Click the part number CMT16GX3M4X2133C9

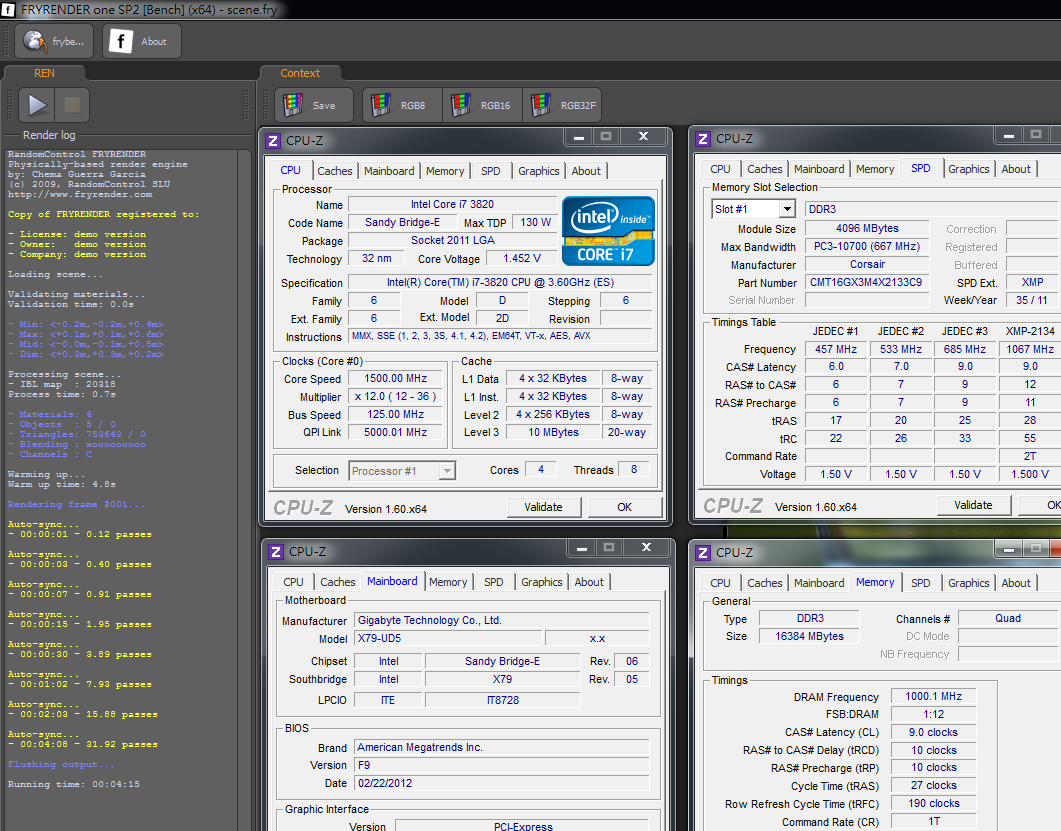tap(866, 283)
